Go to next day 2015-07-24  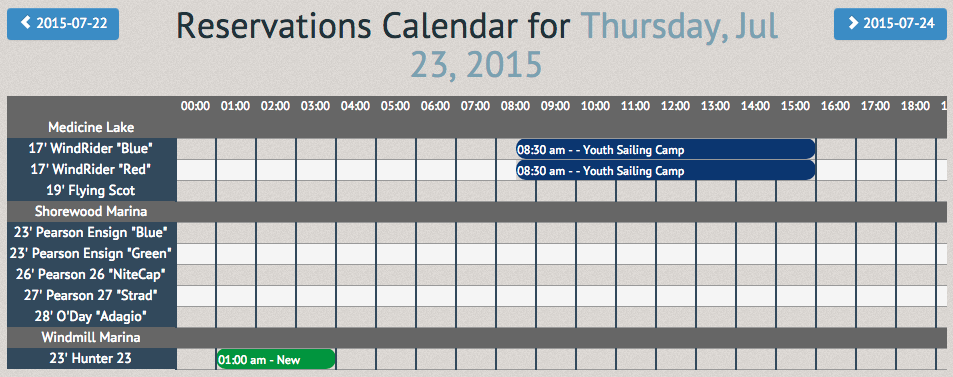tap(890, 24)
